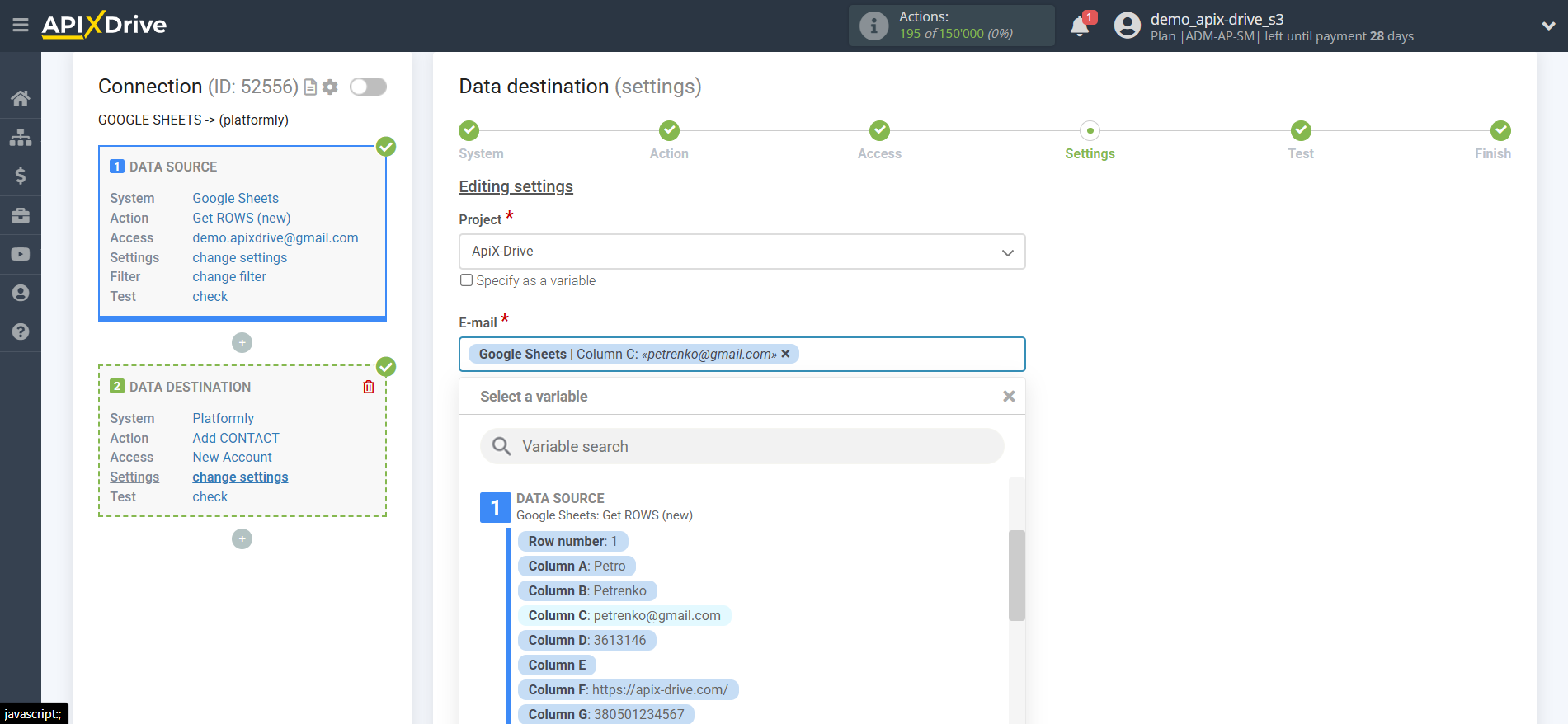Go to the Action step
1568x724 pixels.
point(669,130)
